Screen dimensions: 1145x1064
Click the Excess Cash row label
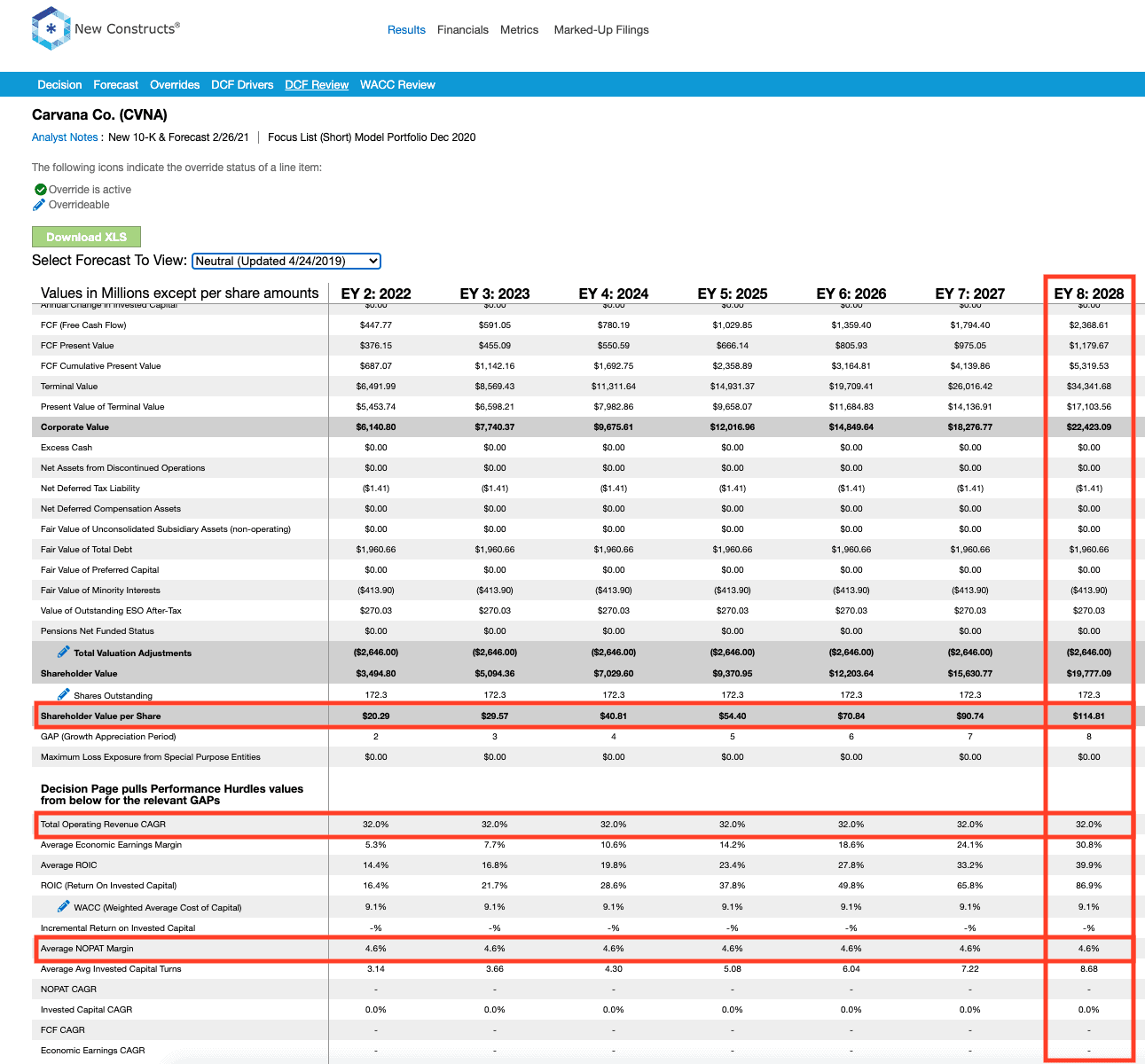[67, 448]
